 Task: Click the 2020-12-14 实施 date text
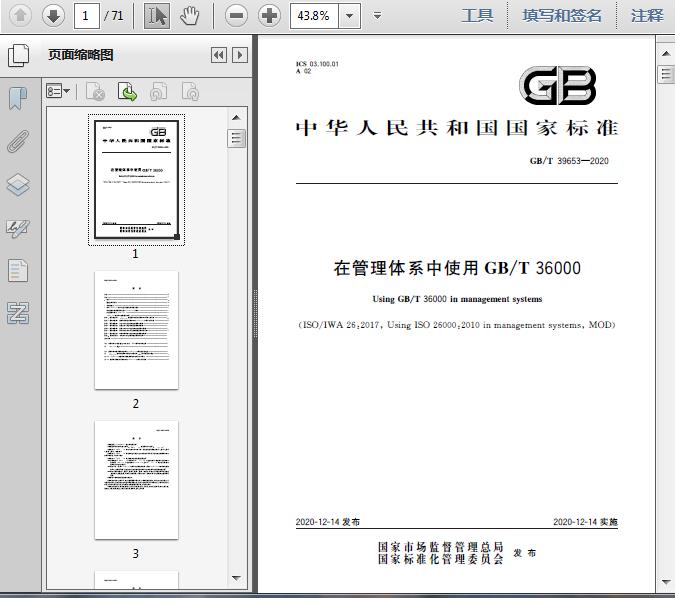coord(585,522)
